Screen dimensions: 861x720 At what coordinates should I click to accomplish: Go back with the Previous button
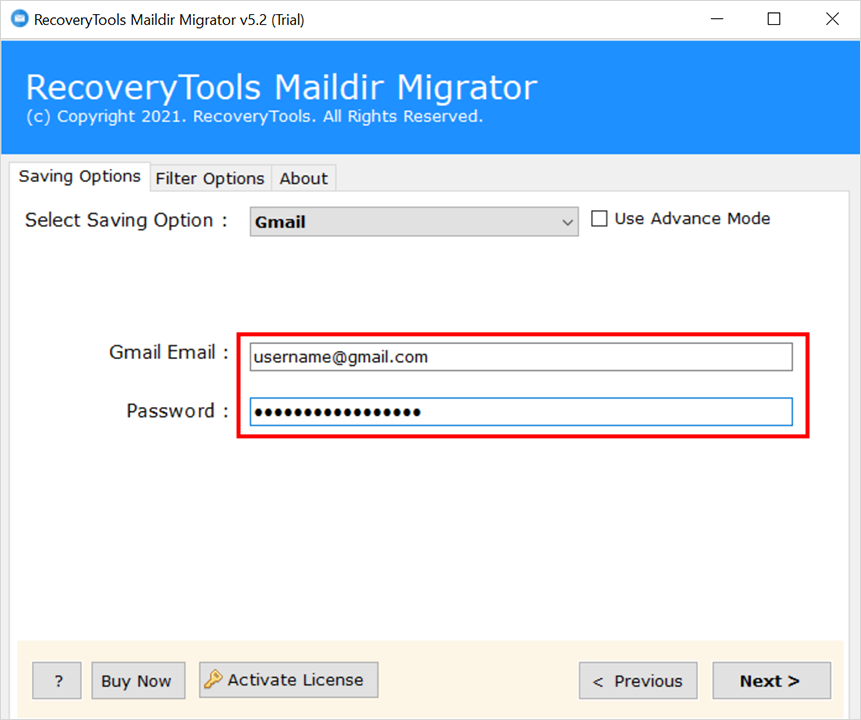click(638, 680)
